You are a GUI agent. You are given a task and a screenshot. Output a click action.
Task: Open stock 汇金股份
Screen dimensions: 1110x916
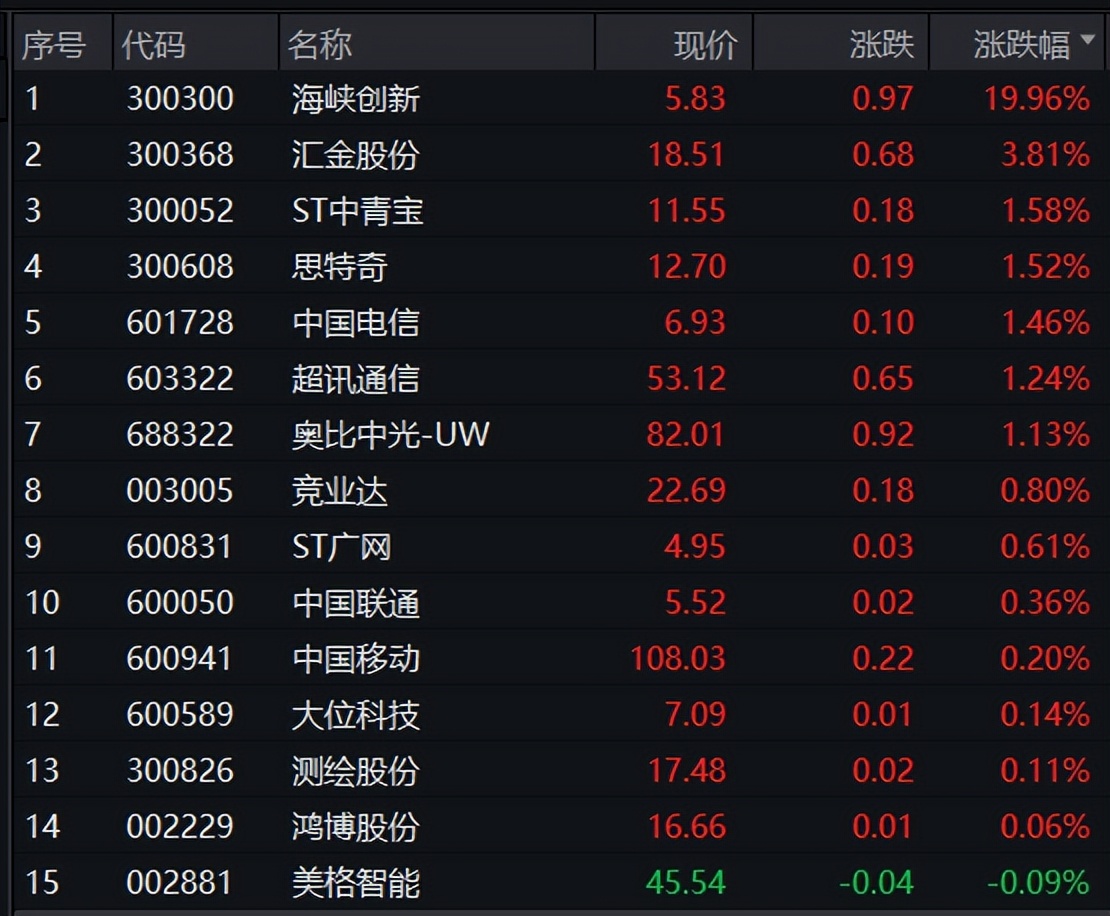click(x=356, y=154)
